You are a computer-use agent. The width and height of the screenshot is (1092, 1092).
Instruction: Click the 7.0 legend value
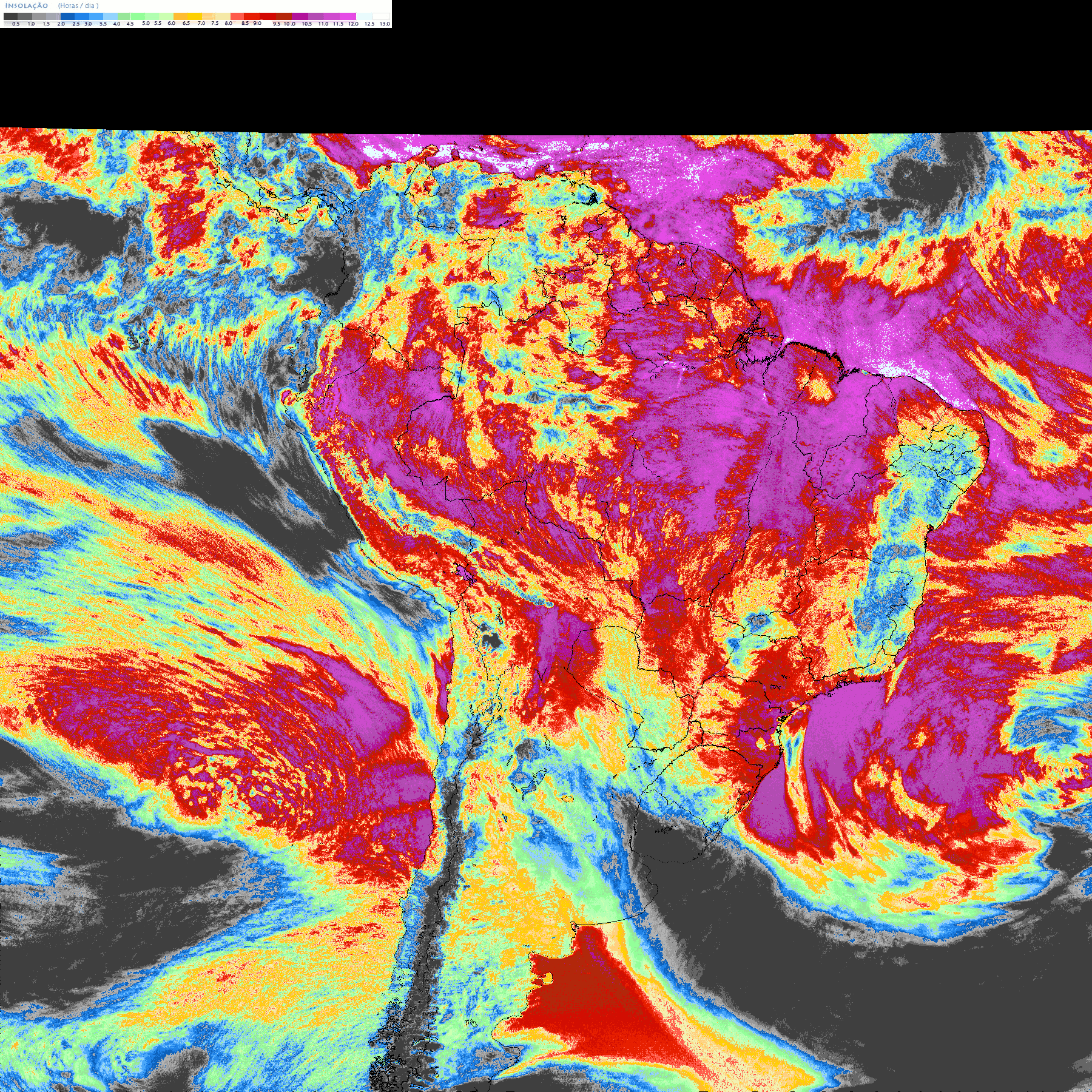coord(201,23)
